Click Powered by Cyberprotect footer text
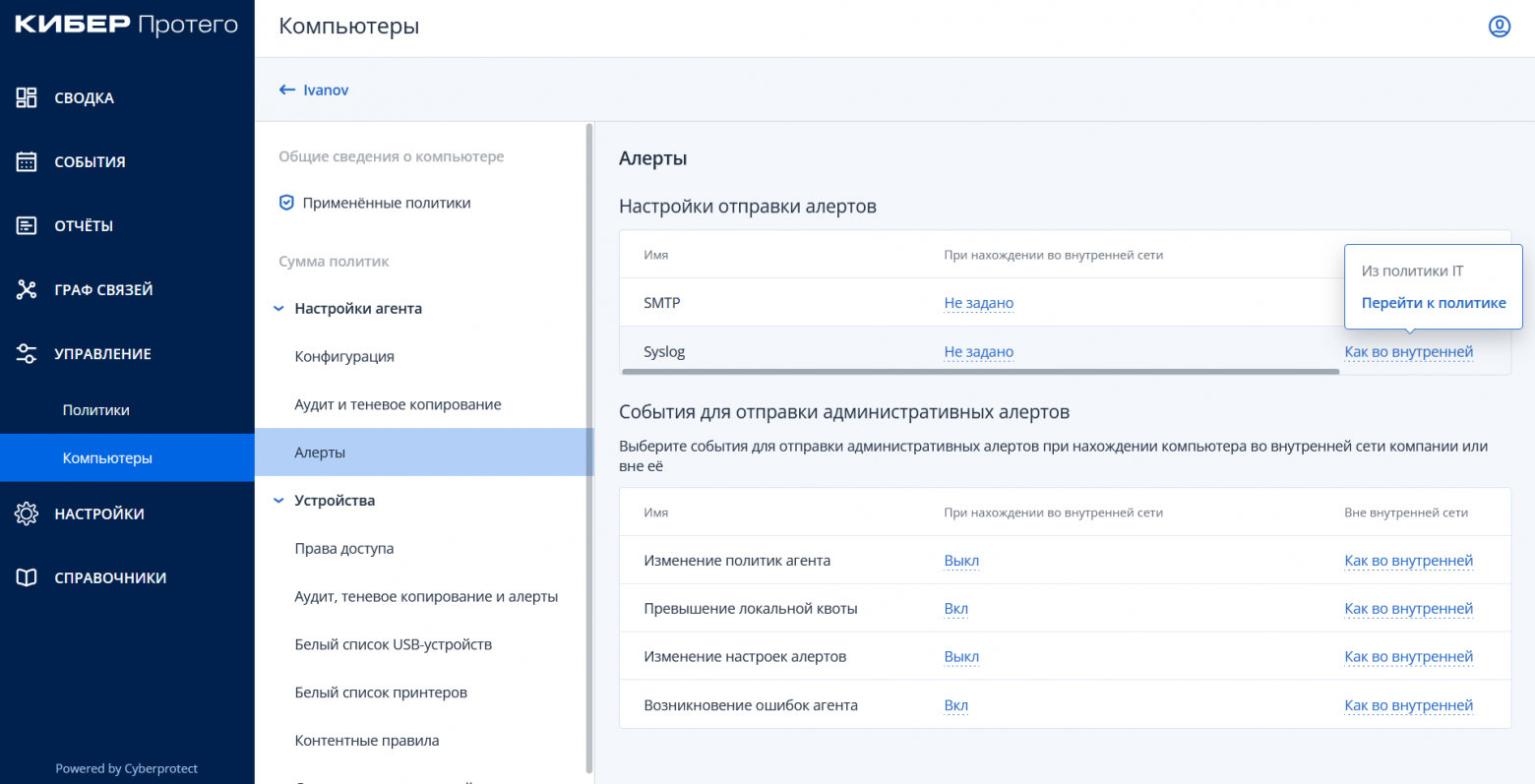Screen dimensions: 1535x784 pyautogui.click(x=127, y=768)
